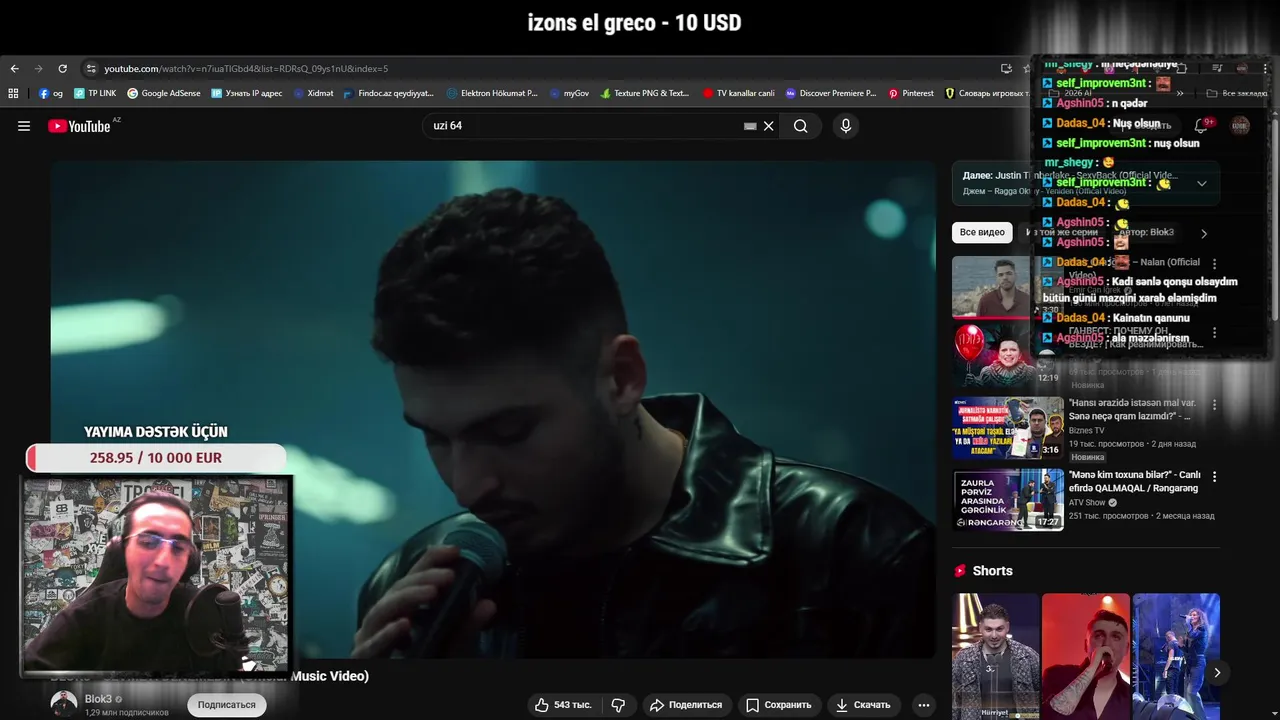Open the TP LINK bookmark

point(95,93)
